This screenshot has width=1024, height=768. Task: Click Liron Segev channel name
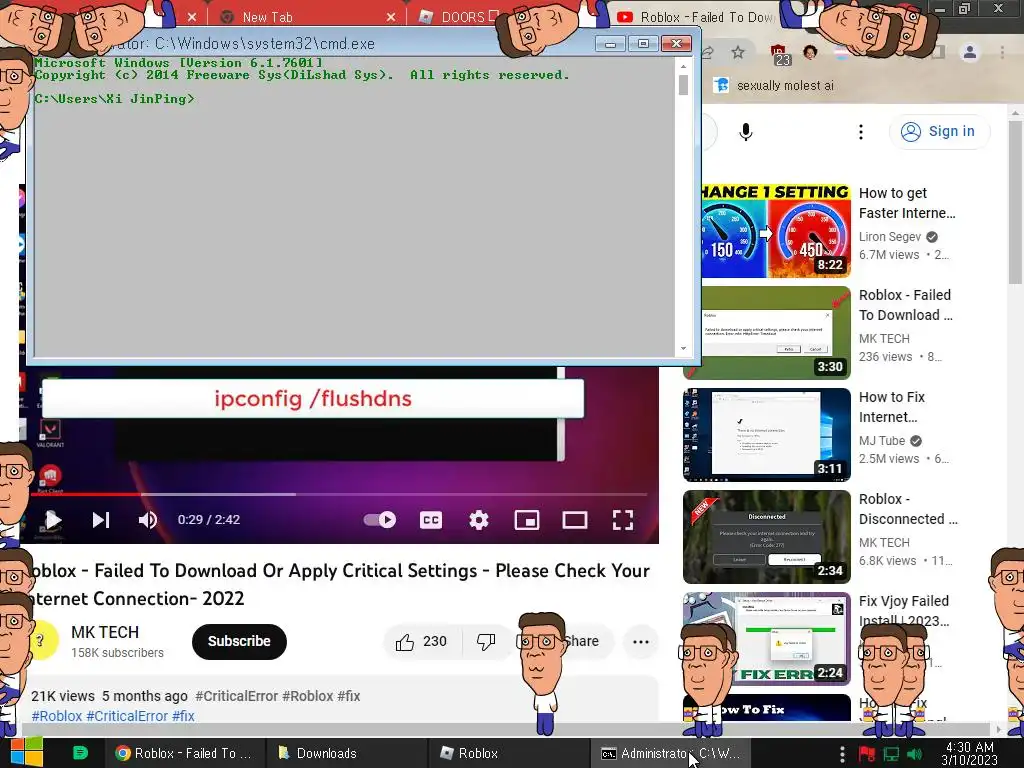pyautogui.click(x=889, y=236)
